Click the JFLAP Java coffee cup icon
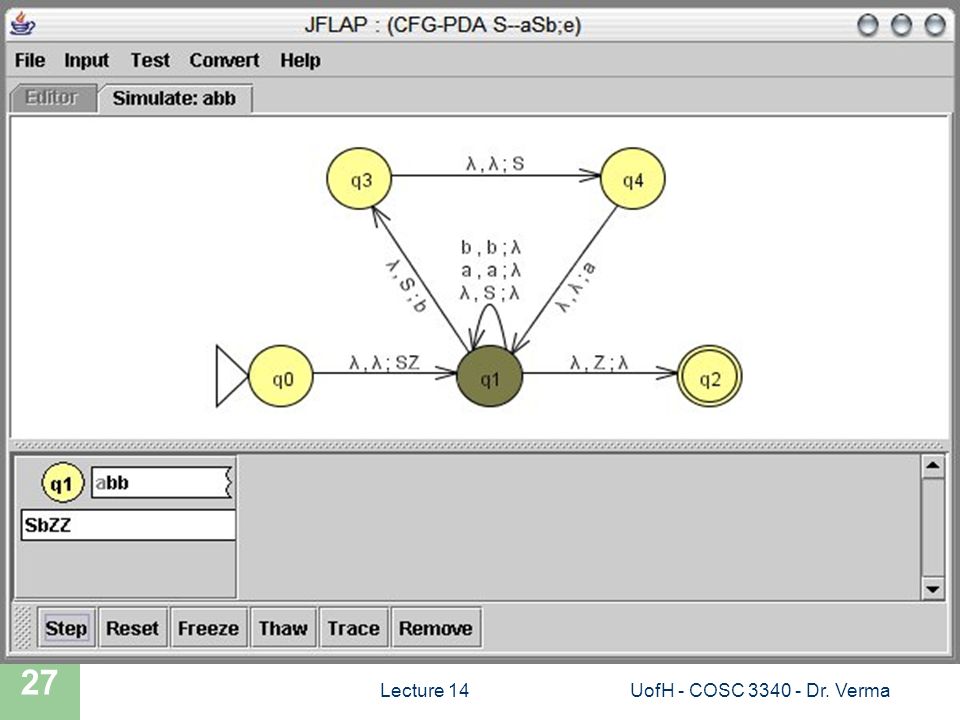Viewport: 960px width, 720px height. pos(24,24)
